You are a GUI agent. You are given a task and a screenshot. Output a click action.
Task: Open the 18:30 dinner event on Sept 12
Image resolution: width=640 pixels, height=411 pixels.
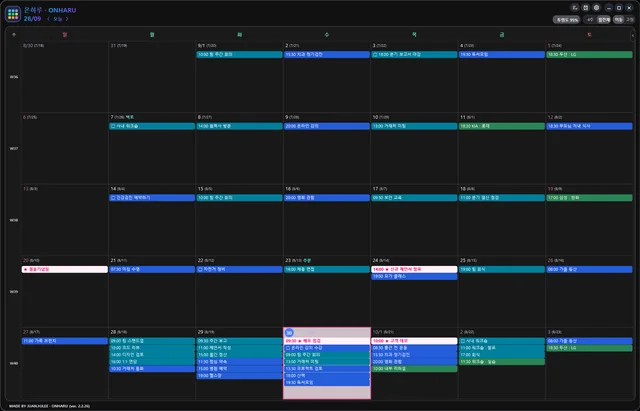(589, 127)
